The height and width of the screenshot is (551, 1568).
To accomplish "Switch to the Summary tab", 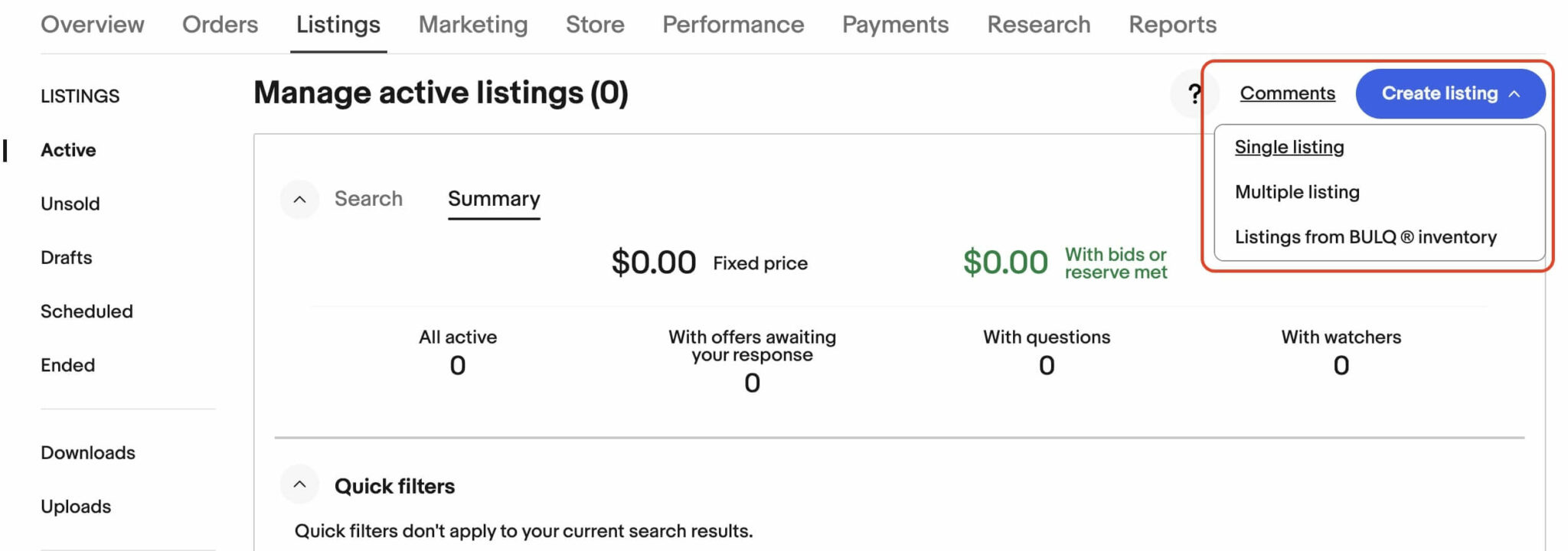I will 493,198.
